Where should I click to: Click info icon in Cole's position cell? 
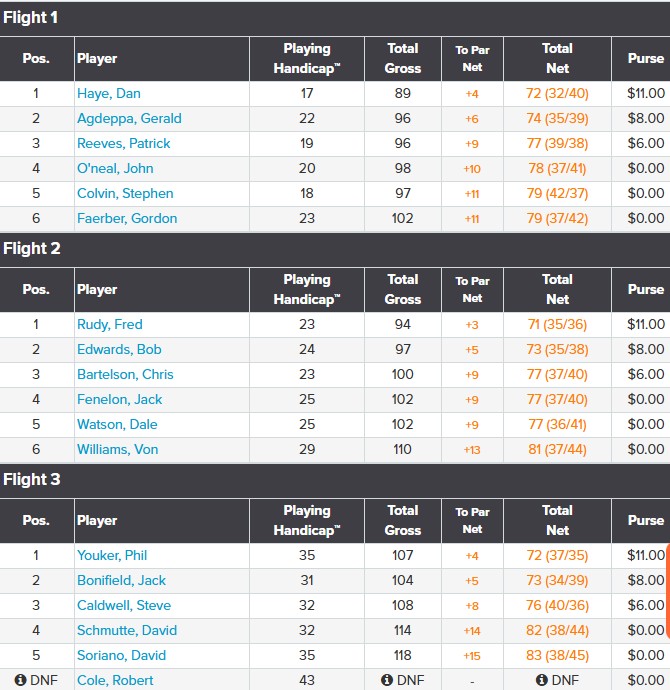pos(9,680)
